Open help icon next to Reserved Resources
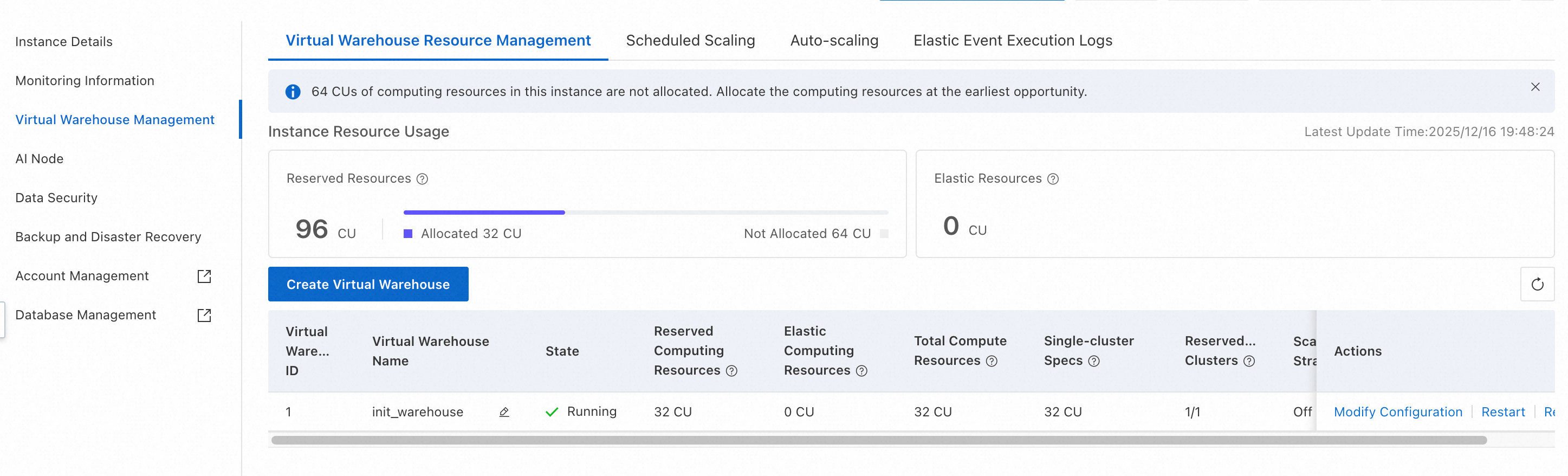The height and width of the screenshot is (476, 1568). click(x=423, y=179)
